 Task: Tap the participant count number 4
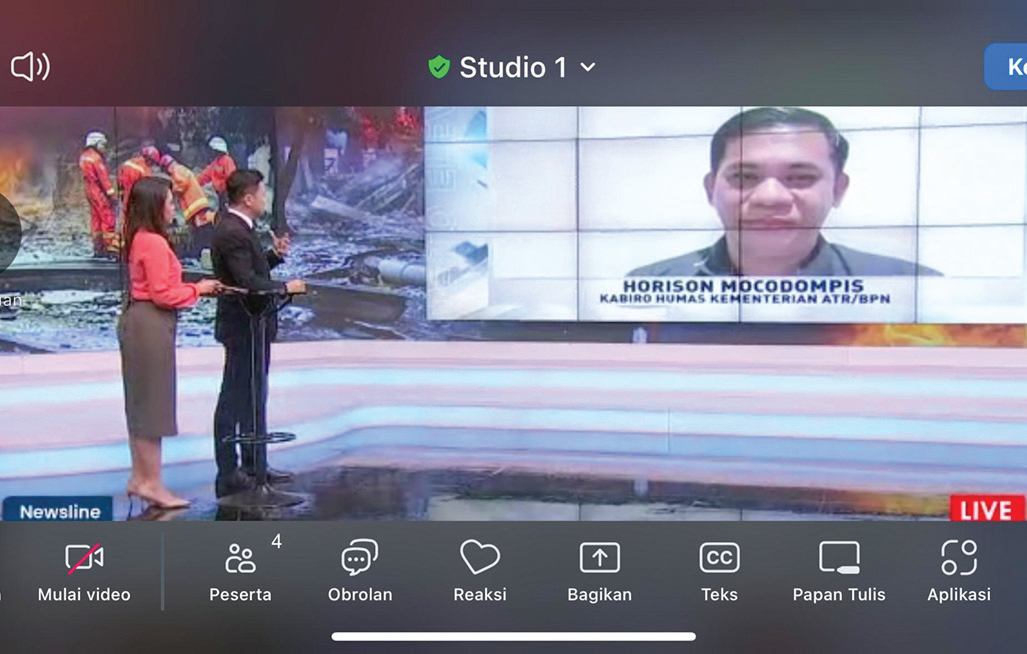(276, 542)
